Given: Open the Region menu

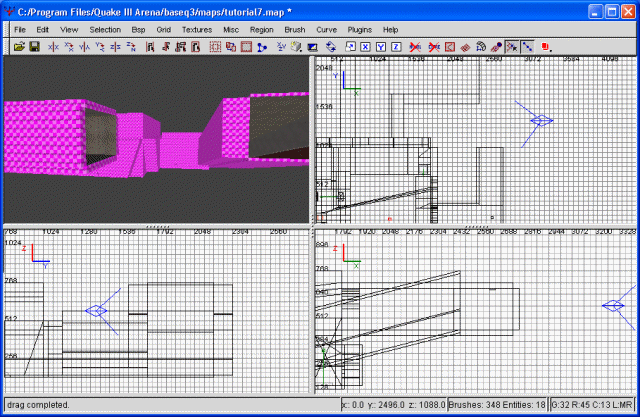Looking at the screenshot, I should [x=262, y=30].
